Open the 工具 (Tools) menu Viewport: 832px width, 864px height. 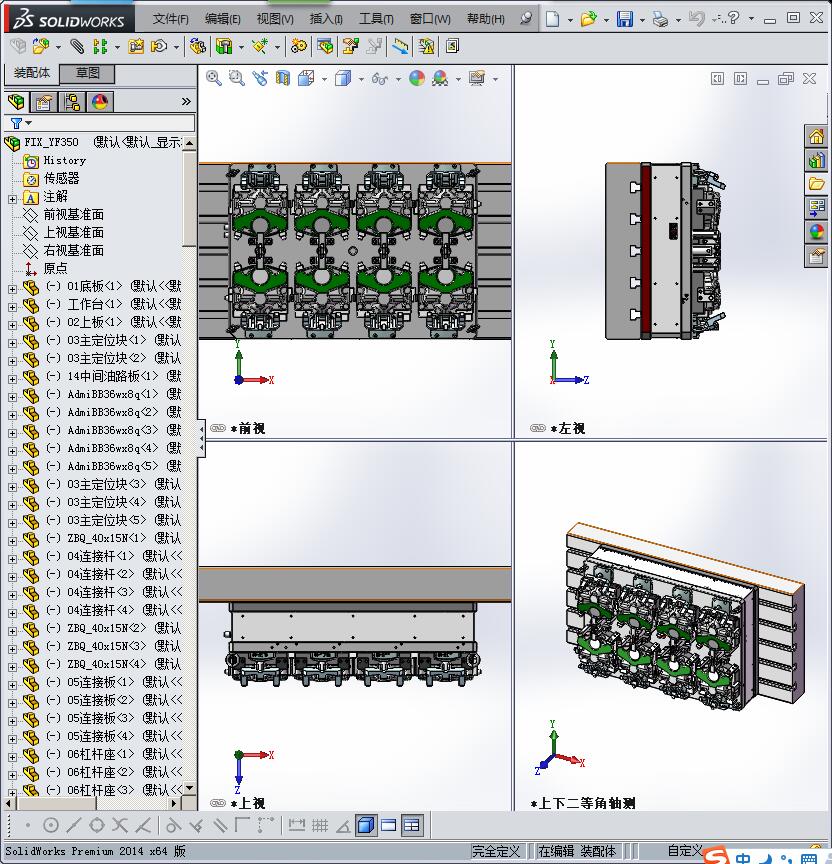point(376,19)
